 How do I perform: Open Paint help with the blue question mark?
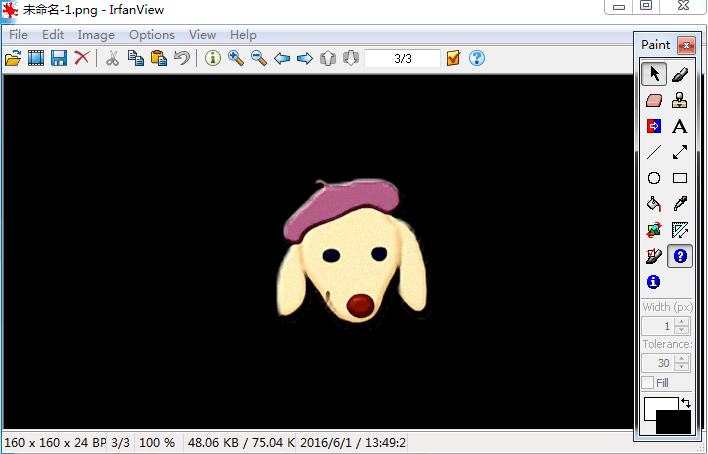680,256
